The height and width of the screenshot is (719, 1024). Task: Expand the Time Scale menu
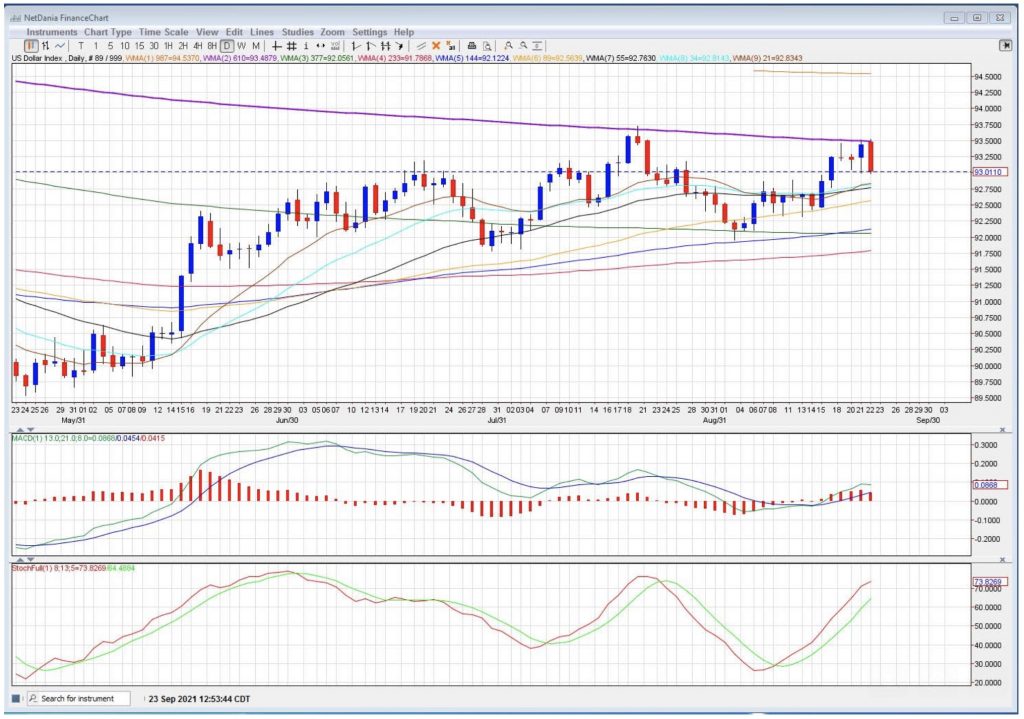tap(164, 32)
